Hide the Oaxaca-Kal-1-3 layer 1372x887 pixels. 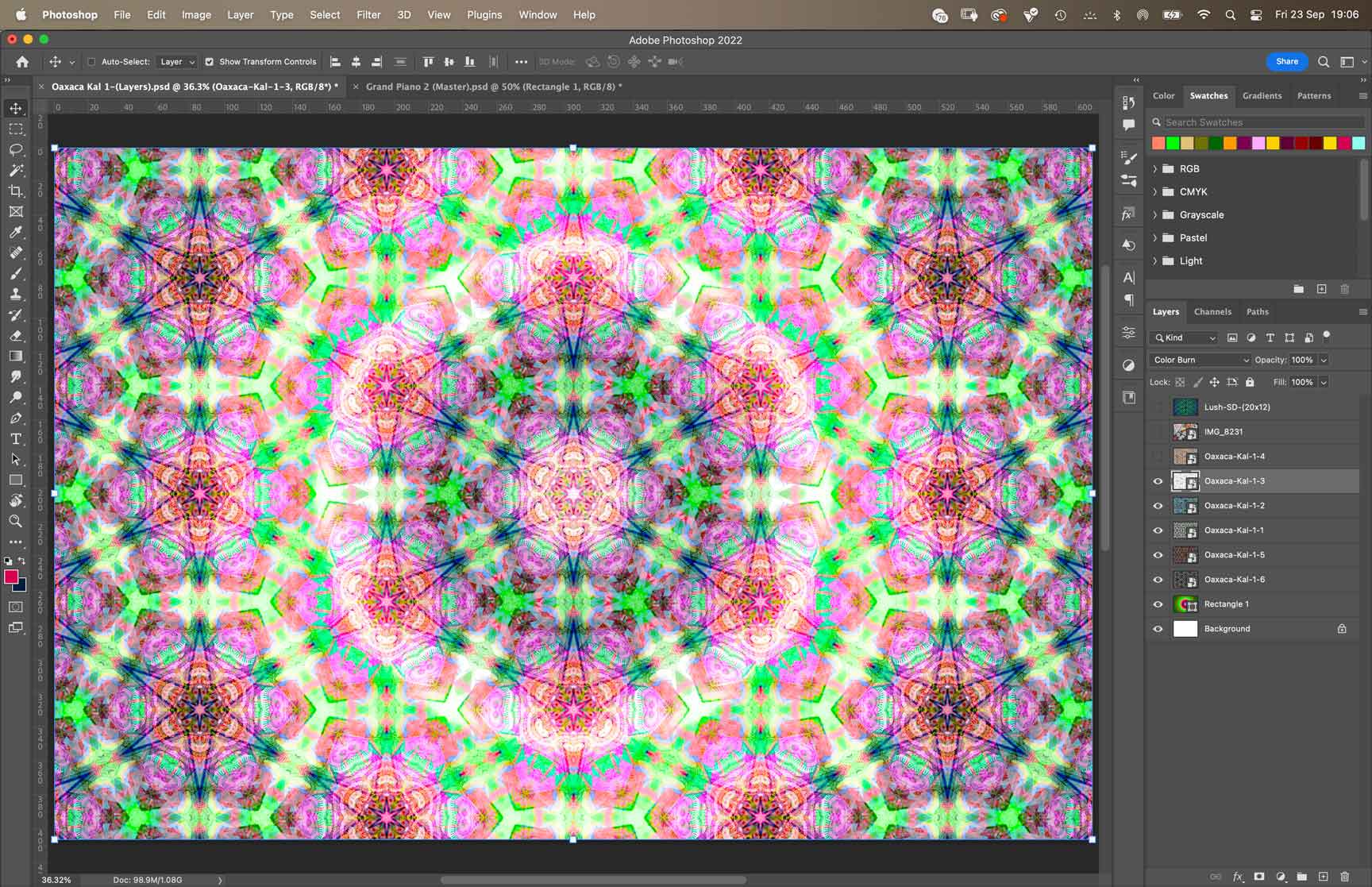click(x=1158, y=481)
